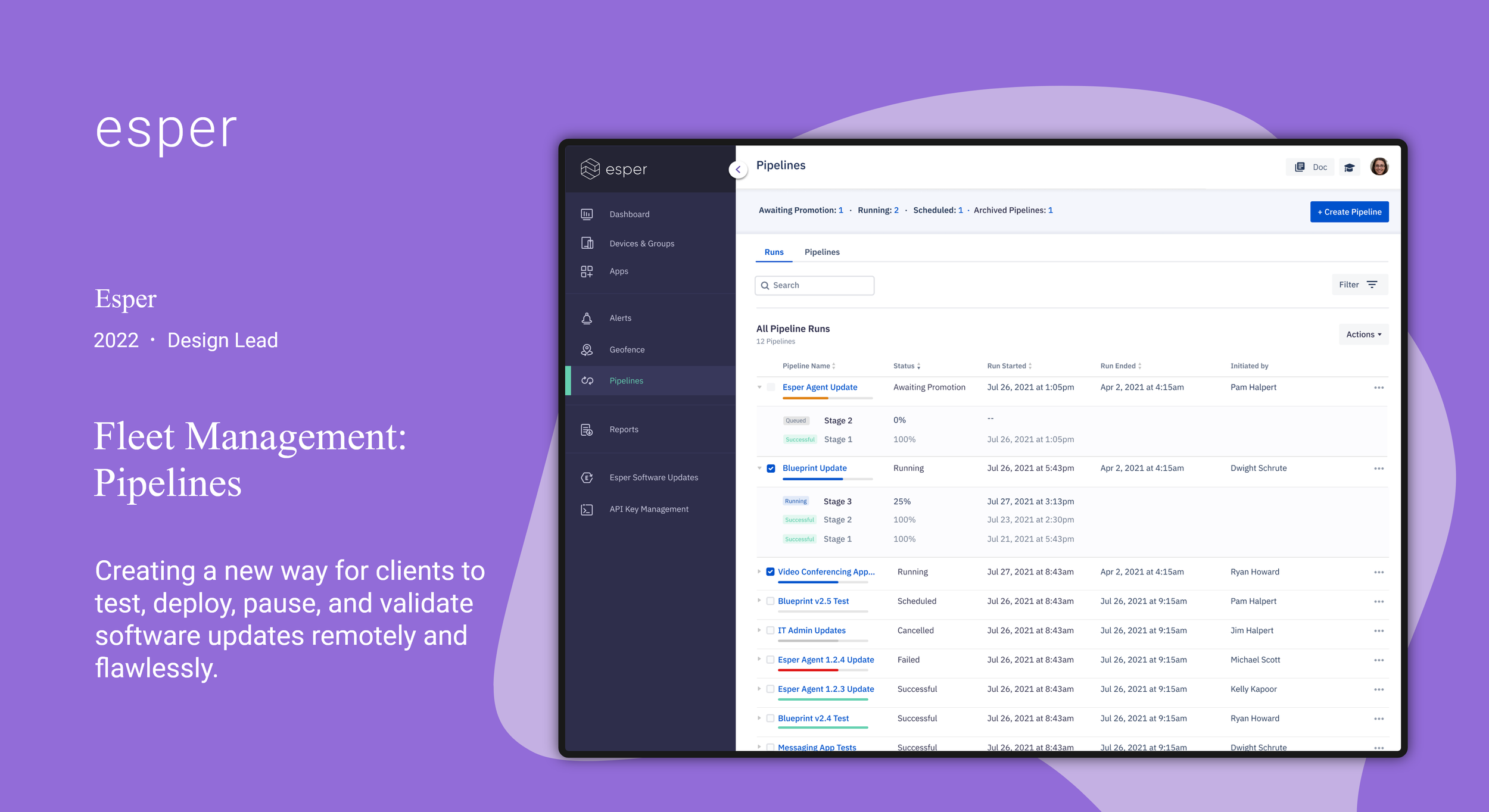The height and width of the screenshot is (812, 1489).
Task: Open more options for Blueprint Update row
Action: (1378, 469)
